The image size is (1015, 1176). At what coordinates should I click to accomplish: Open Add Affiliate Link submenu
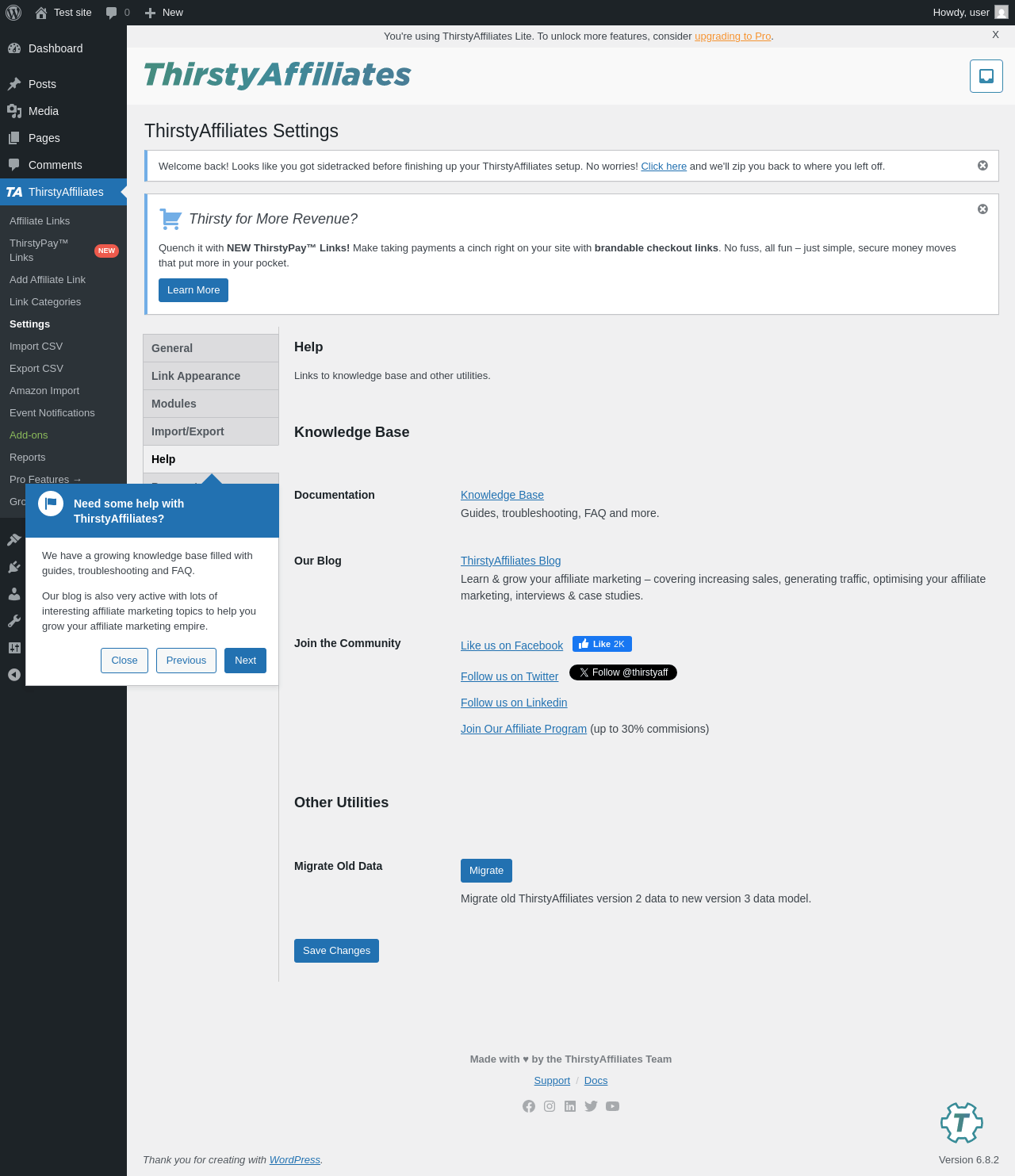[63, 280]
